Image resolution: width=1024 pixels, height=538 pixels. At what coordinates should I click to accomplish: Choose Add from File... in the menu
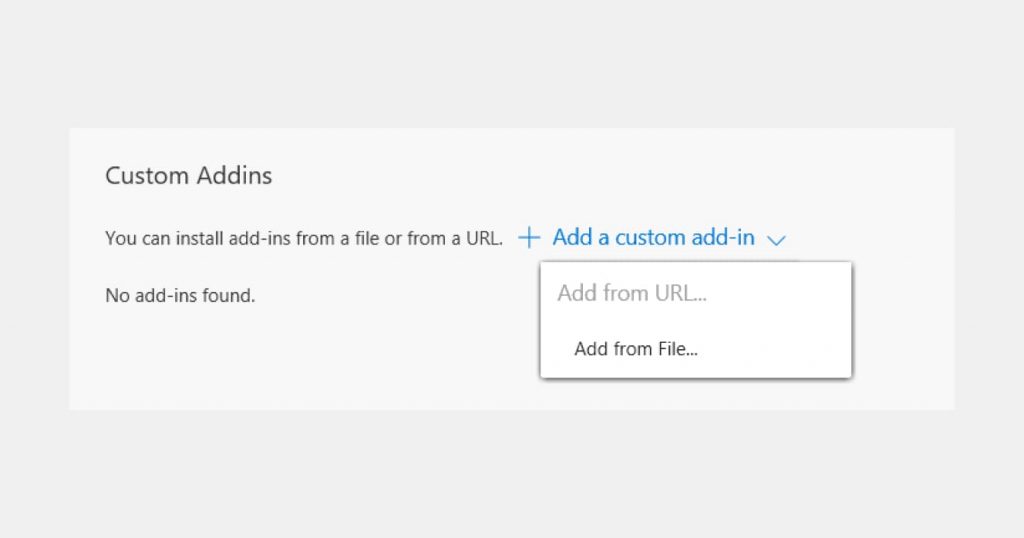[x=636, y=349]
